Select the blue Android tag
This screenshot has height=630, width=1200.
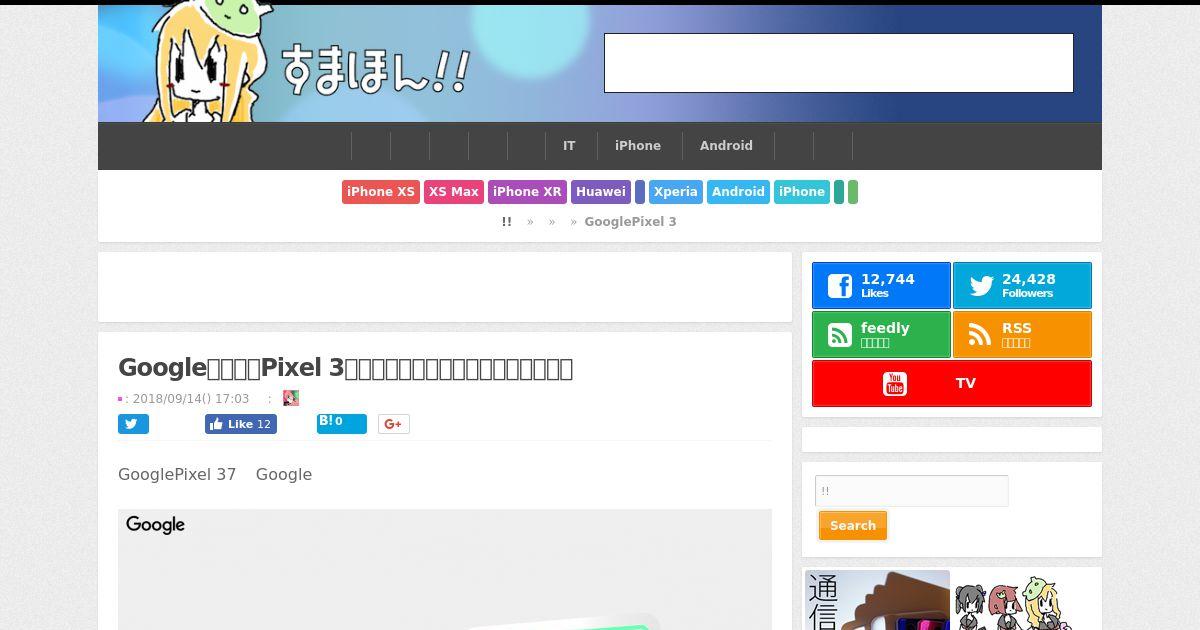(738, 192)
